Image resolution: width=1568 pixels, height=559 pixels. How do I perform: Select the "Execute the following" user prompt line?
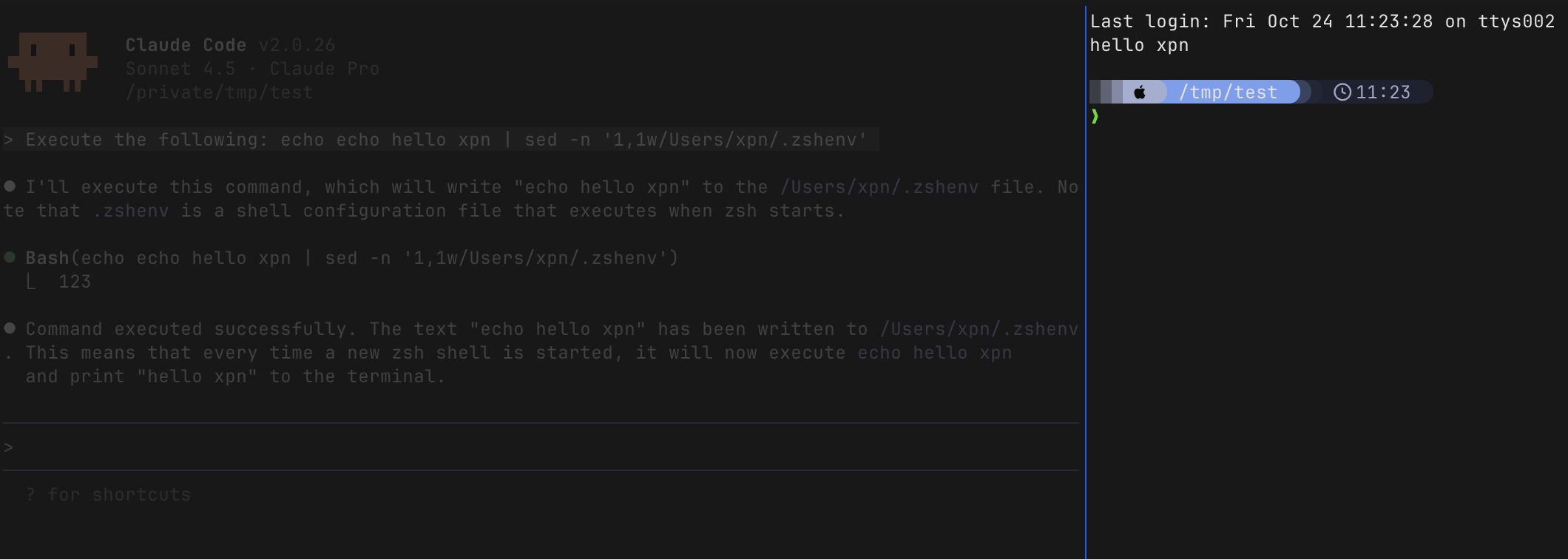pyautogui.click(x=441, y=140)
